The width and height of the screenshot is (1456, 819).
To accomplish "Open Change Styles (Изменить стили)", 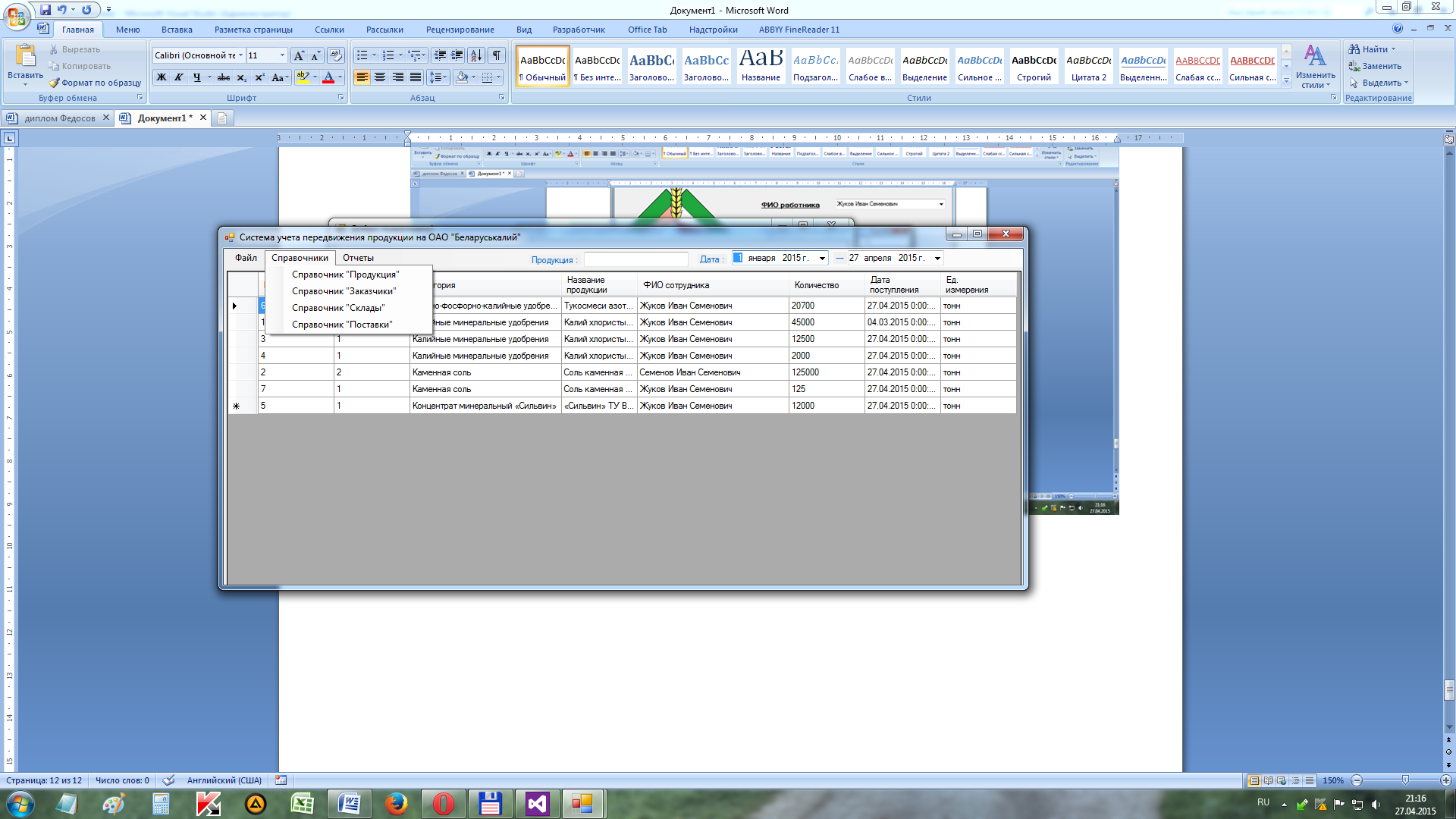I will pos(1315,67).
